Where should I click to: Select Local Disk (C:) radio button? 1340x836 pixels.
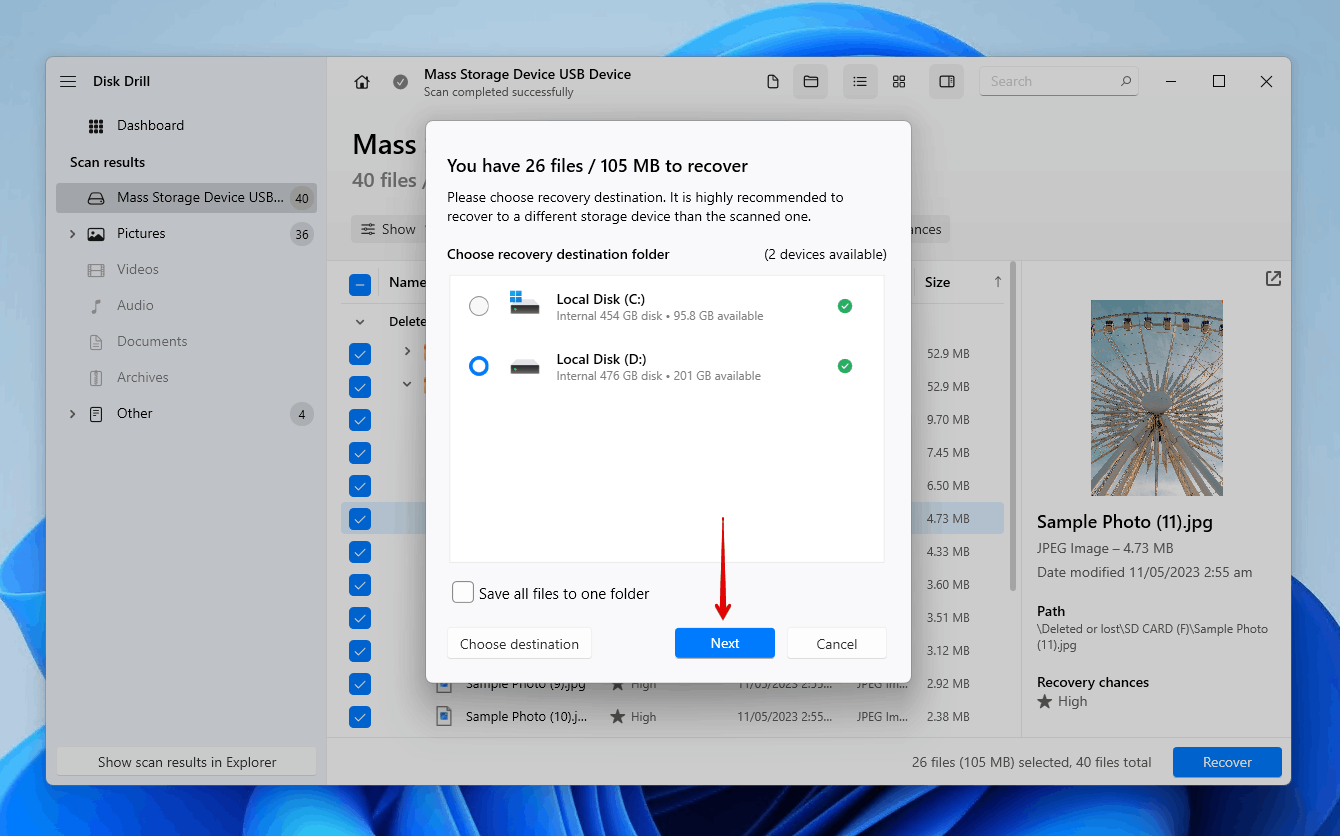coord(479,306)
